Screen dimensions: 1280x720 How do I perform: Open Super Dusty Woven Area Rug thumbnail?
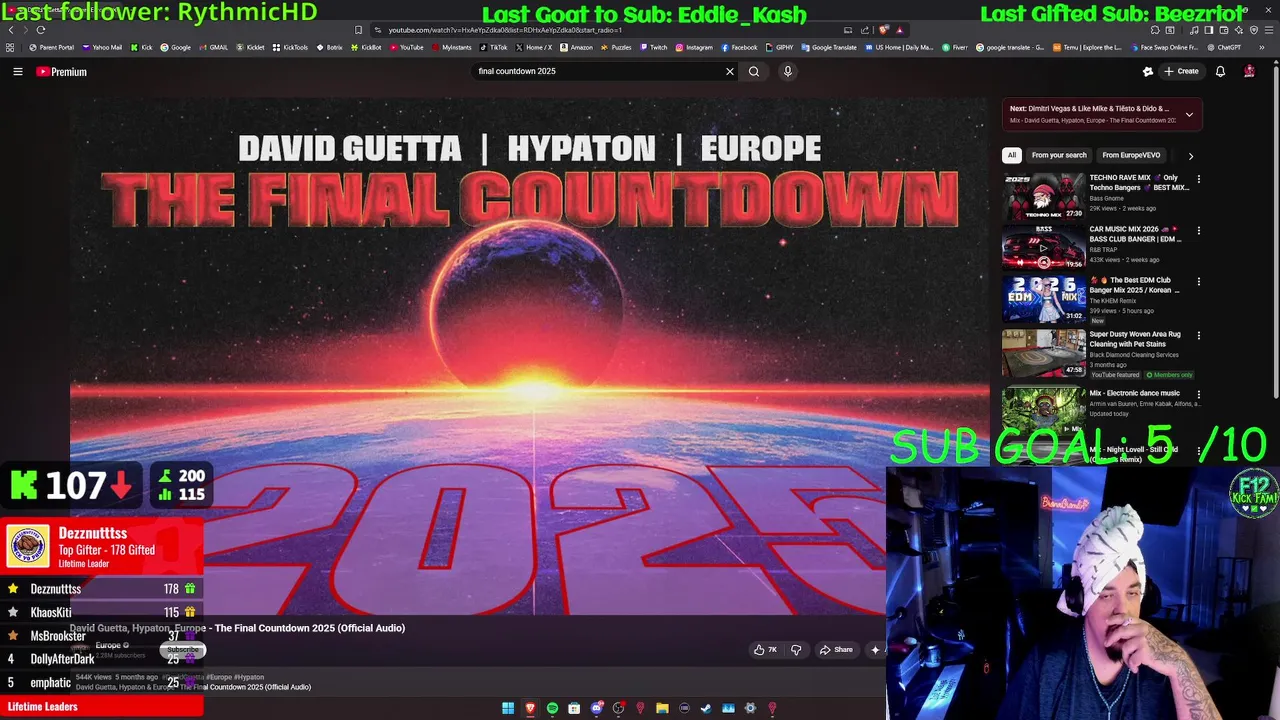coord(1044,352)
